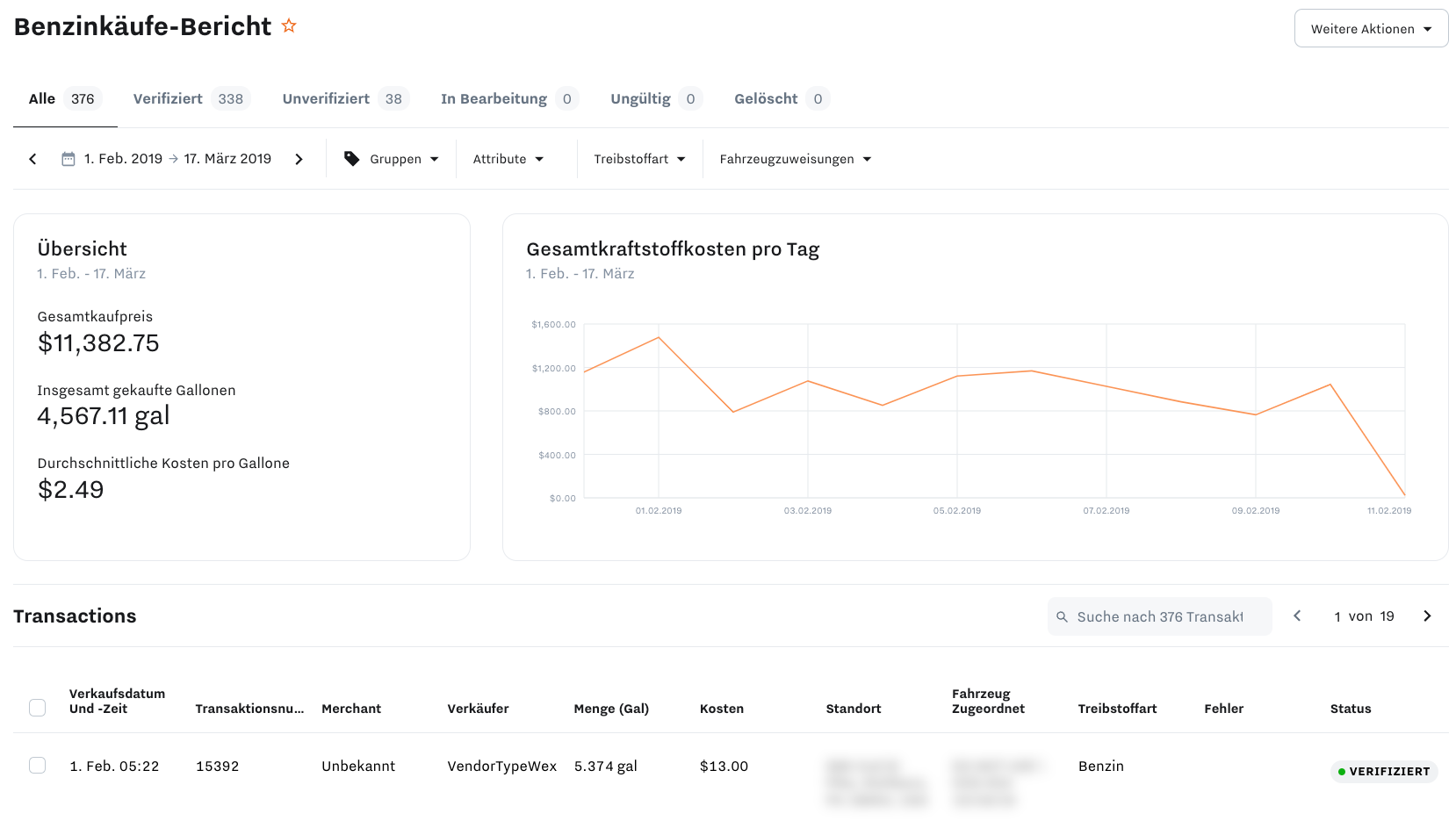Open Fahrzeugzuweisungen filter dropdown
Viewport: 1456px width, 828px height.
coord(795,159)
